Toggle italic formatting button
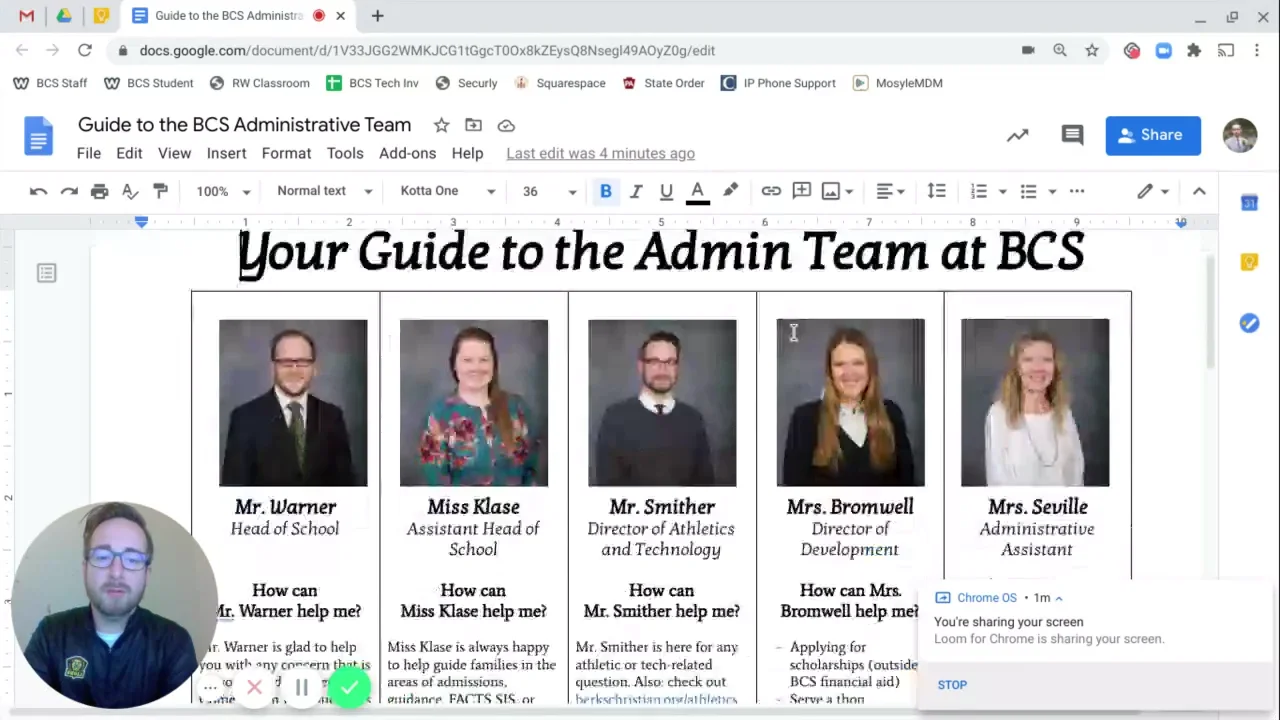The height and width of the screenshot is (720, 1280). pos(636,191)
